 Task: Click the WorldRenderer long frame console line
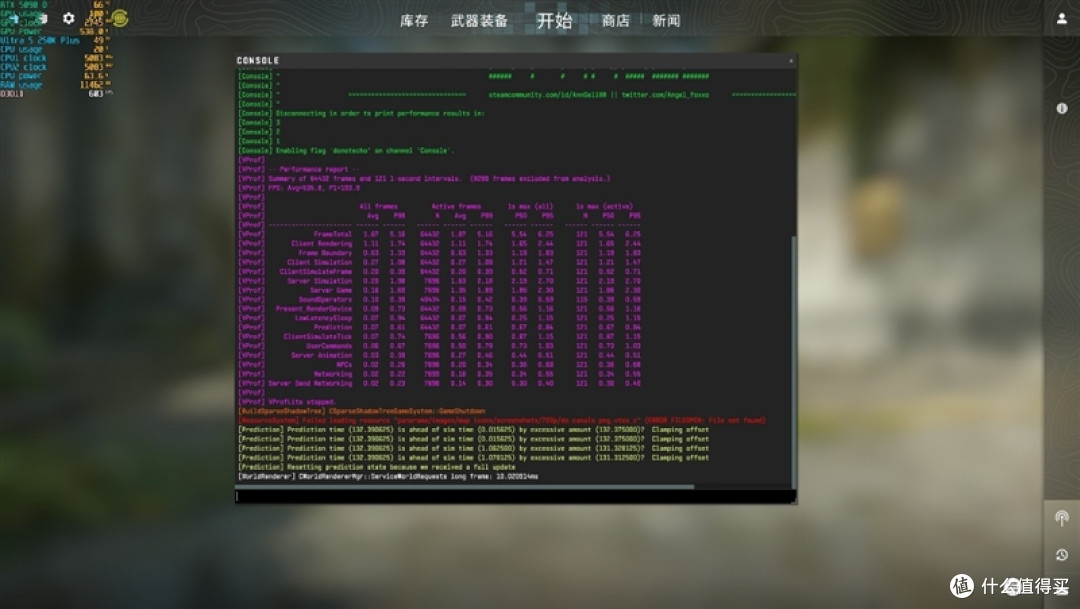(388, 476)
